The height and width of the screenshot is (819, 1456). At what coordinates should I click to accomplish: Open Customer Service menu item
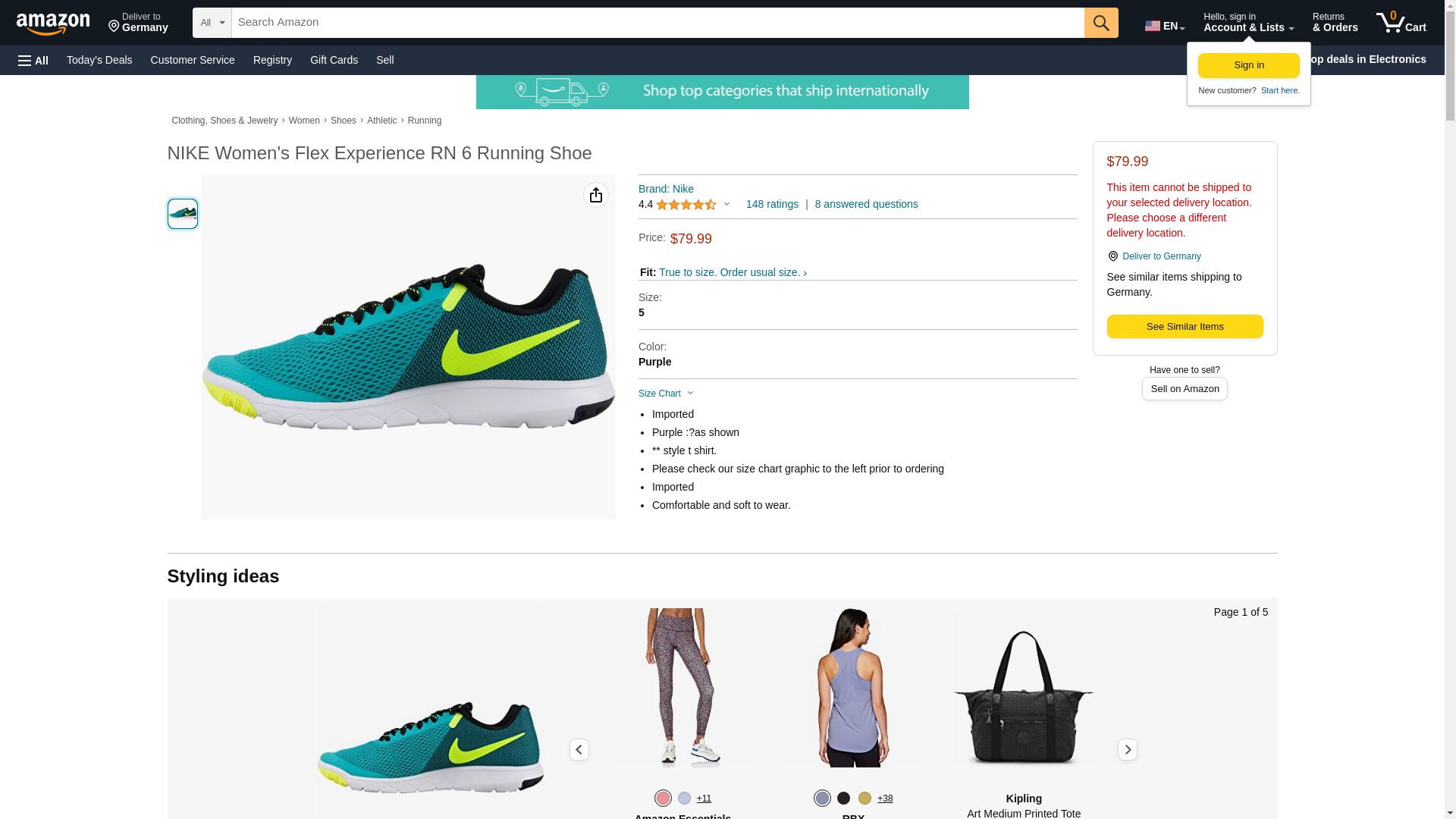pos(193,60)
